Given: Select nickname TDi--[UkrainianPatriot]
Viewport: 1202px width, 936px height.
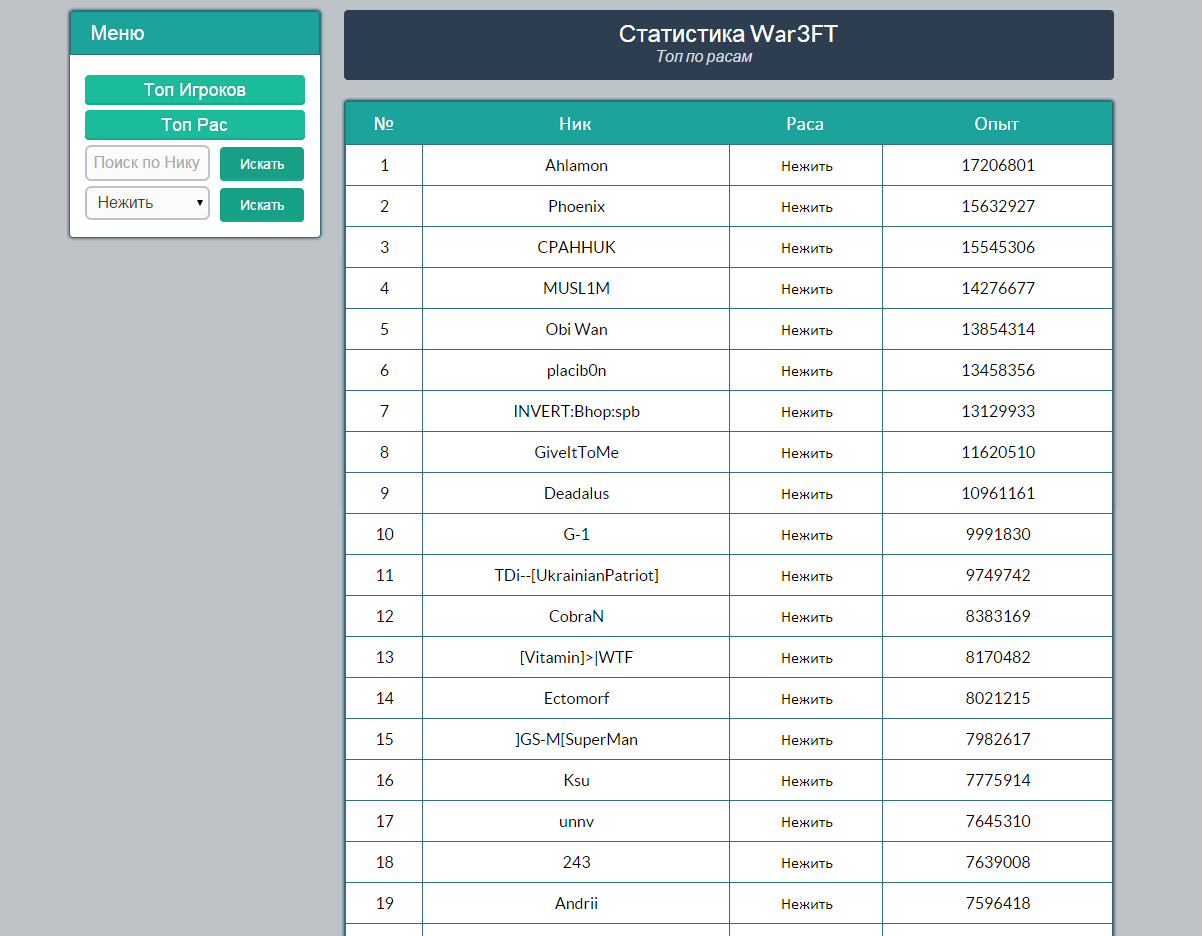Looking at the screenshot, I should (576, 576).
